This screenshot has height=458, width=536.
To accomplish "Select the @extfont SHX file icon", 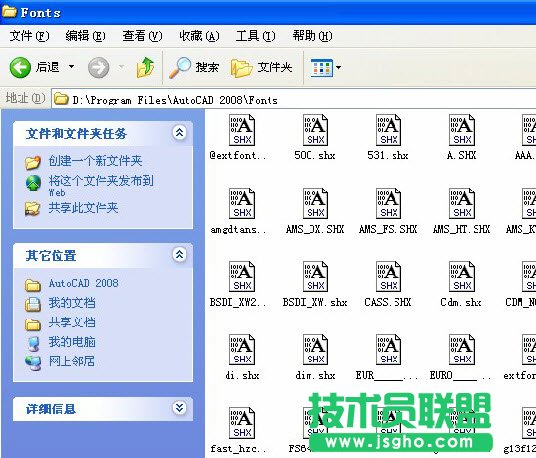I will 242,130.
